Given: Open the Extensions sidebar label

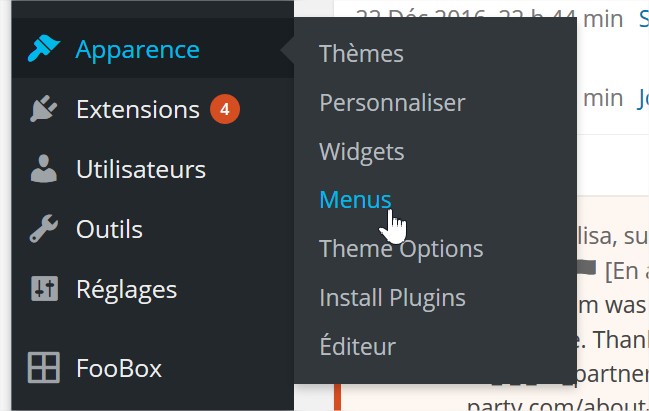Looking at the screenshot, I should tap(138, 109).
